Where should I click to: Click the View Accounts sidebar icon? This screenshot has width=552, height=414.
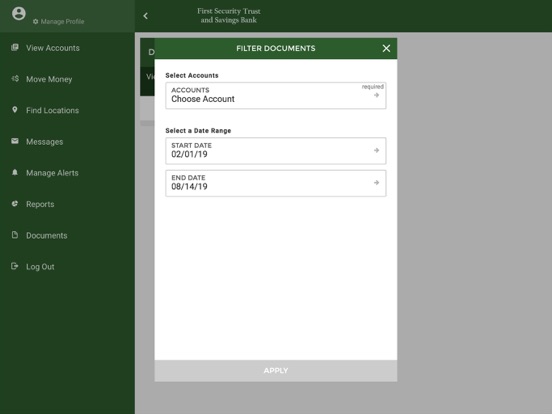coord(15,48)
